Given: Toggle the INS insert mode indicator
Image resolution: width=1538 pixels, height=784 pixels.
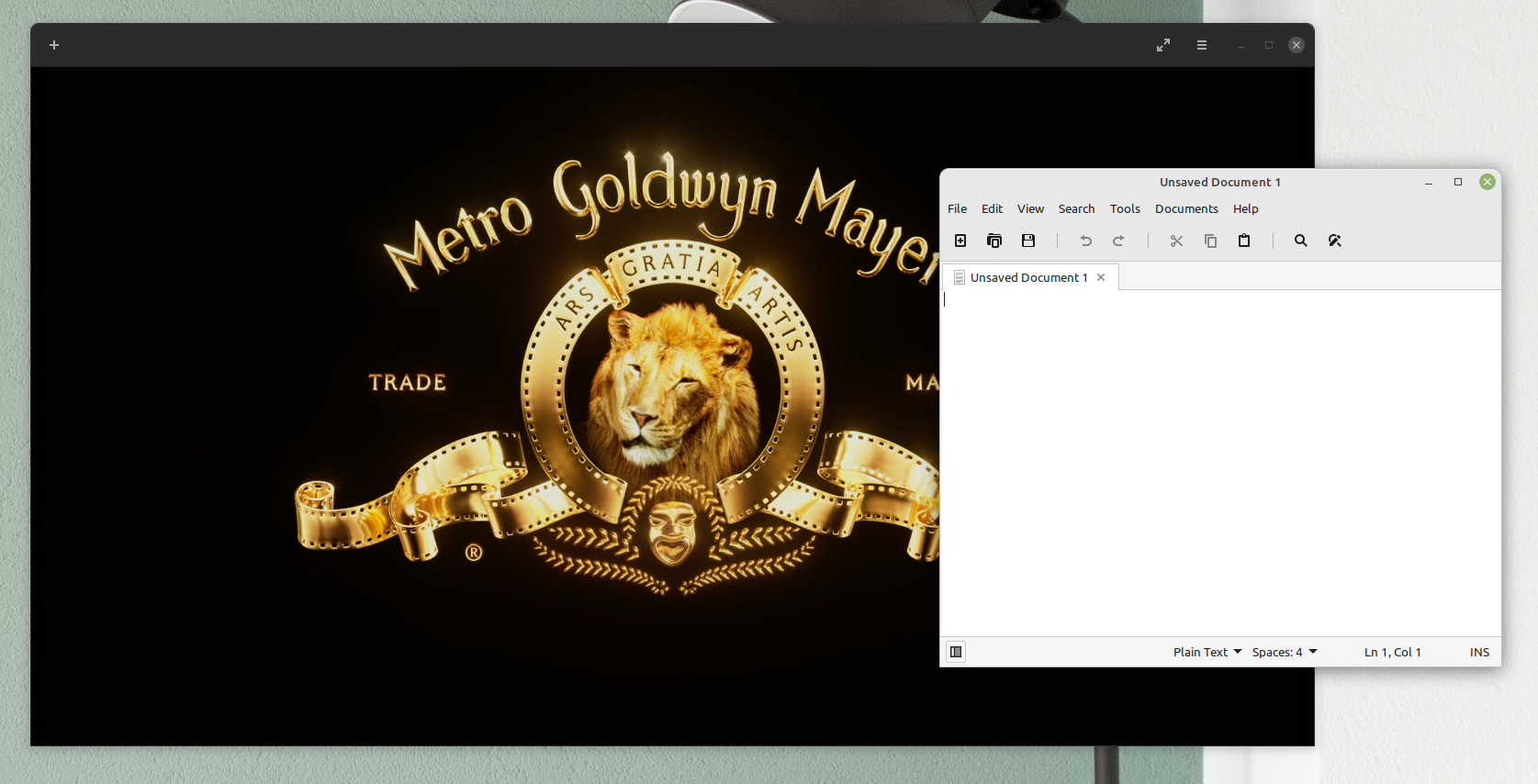Looking at the screenshot, I should click(1479, 652).
